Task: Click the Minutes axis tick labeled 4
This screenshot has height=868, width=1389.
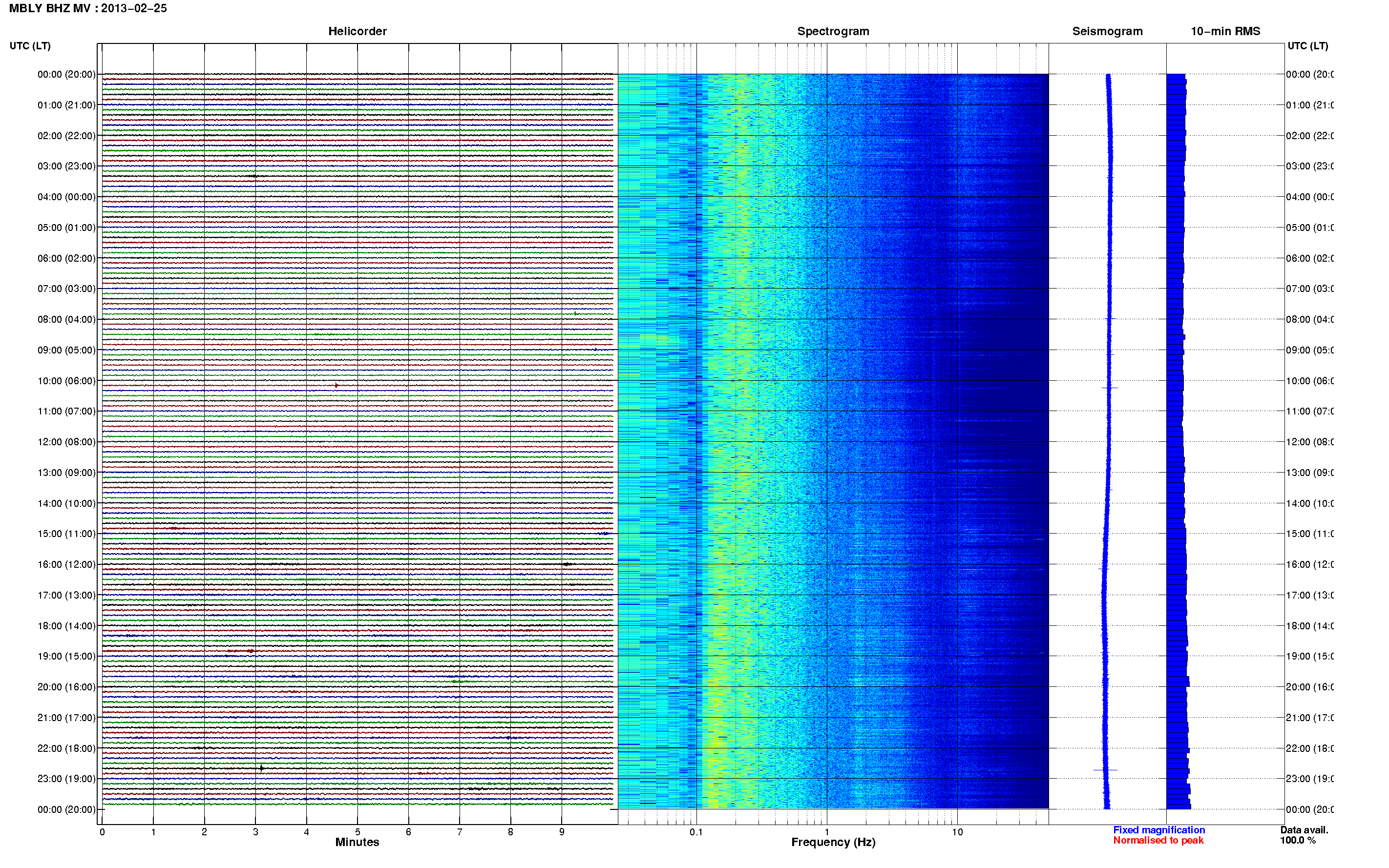Action: pos(307,832)
